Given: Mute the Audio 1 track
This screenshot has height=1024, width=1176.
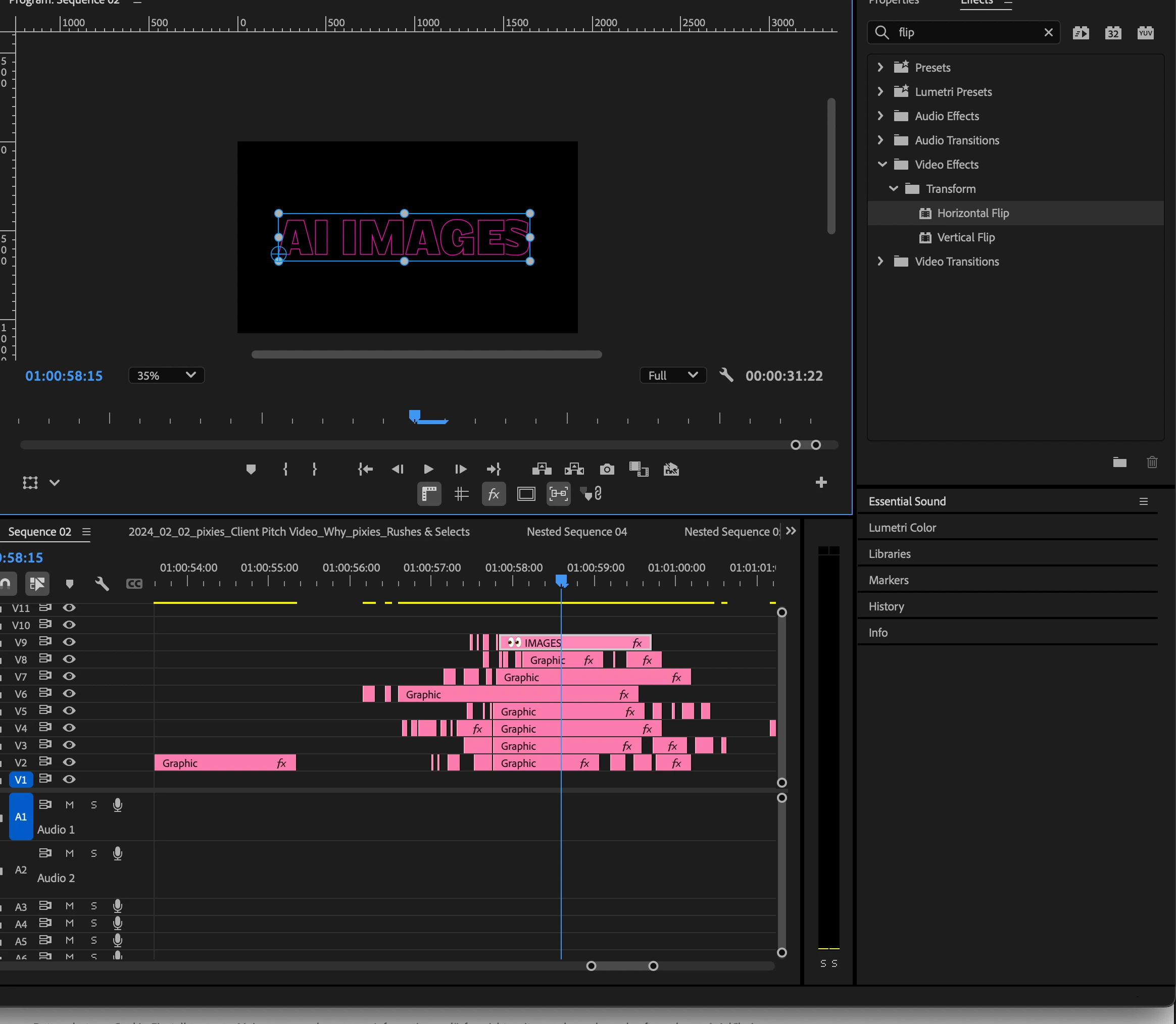Looking at the screenshot, I should tap(69, 804).
